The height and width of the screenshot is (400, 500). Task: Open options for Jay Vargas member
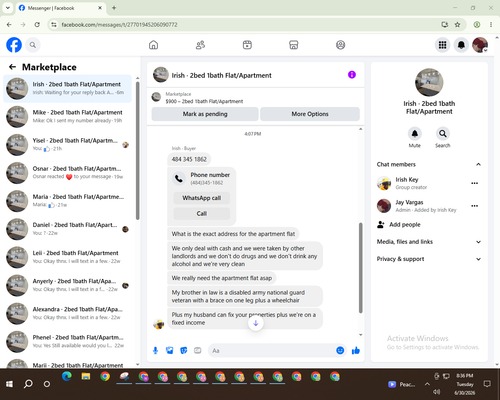(475, 206)
